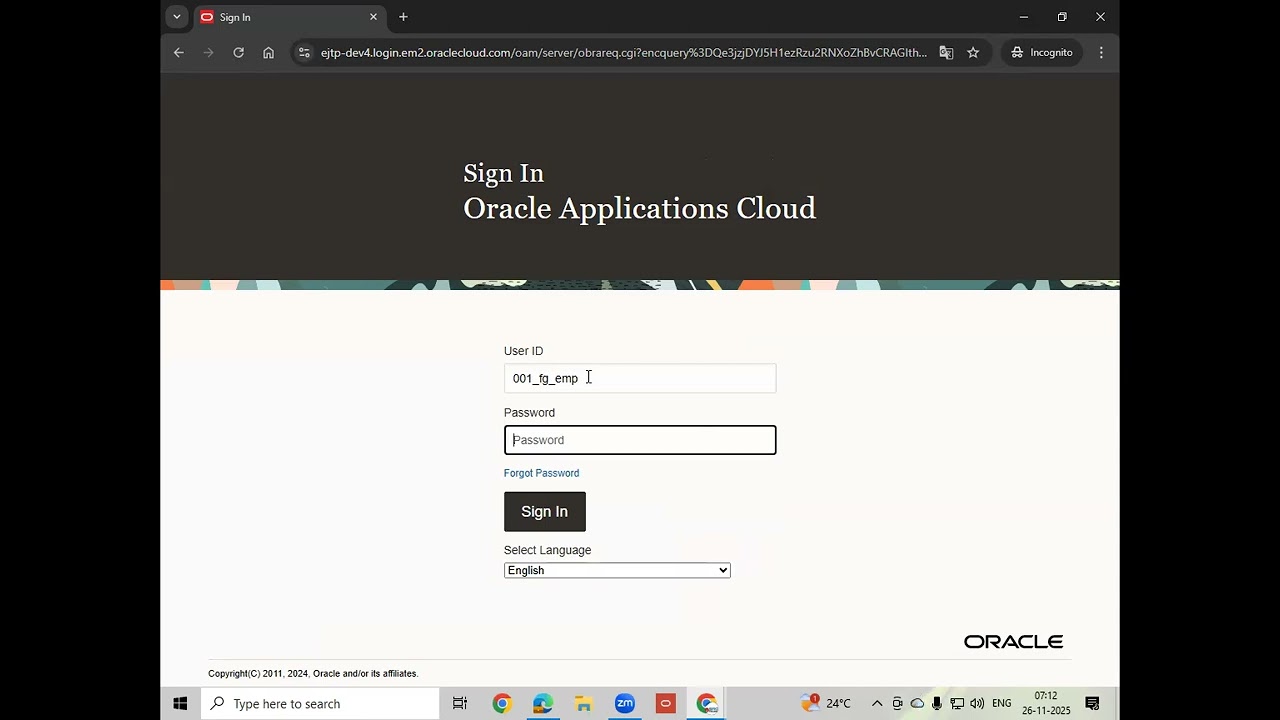The image size is (1280, 720).
Task: Bookmark this page with the star icon
Action: [973, 52]
